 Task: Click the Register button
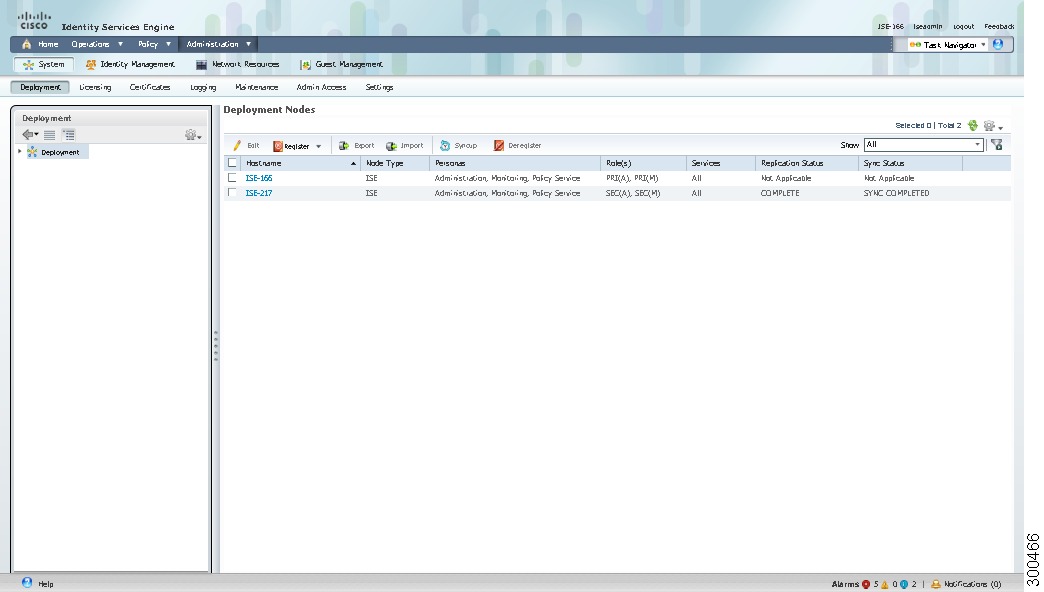point(291,146)
